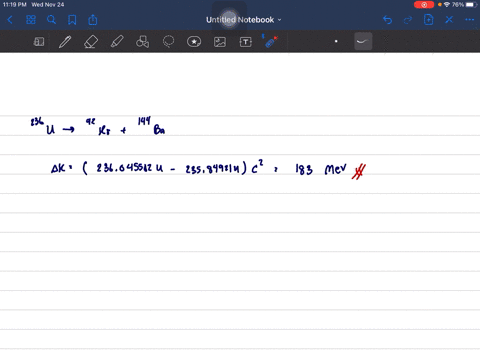Tap the red screen recording indicator
Viewport: 480px width, 360px height.
tap(424, 5)
